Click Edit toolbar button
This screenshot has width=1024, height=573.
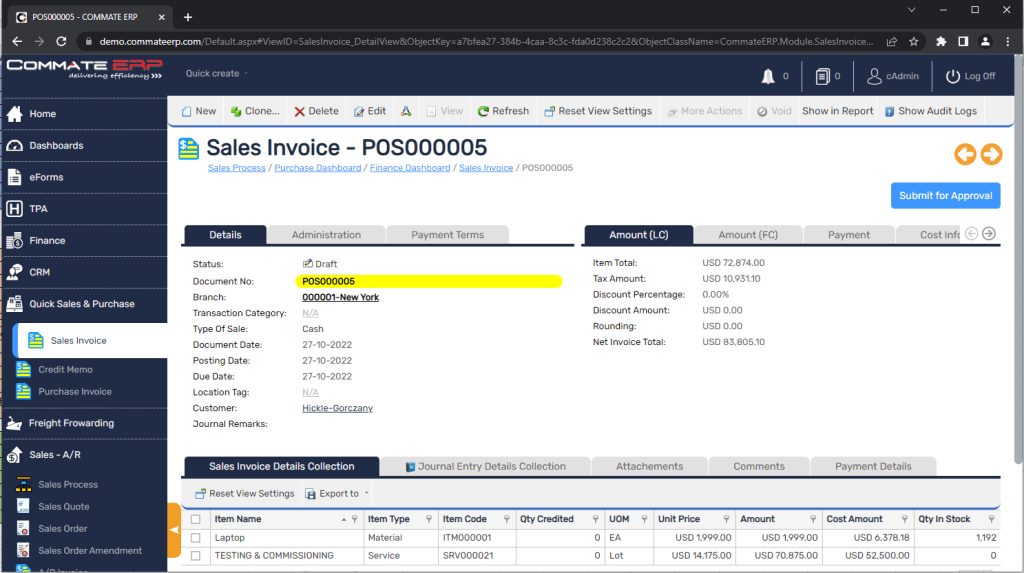point(370,111)
